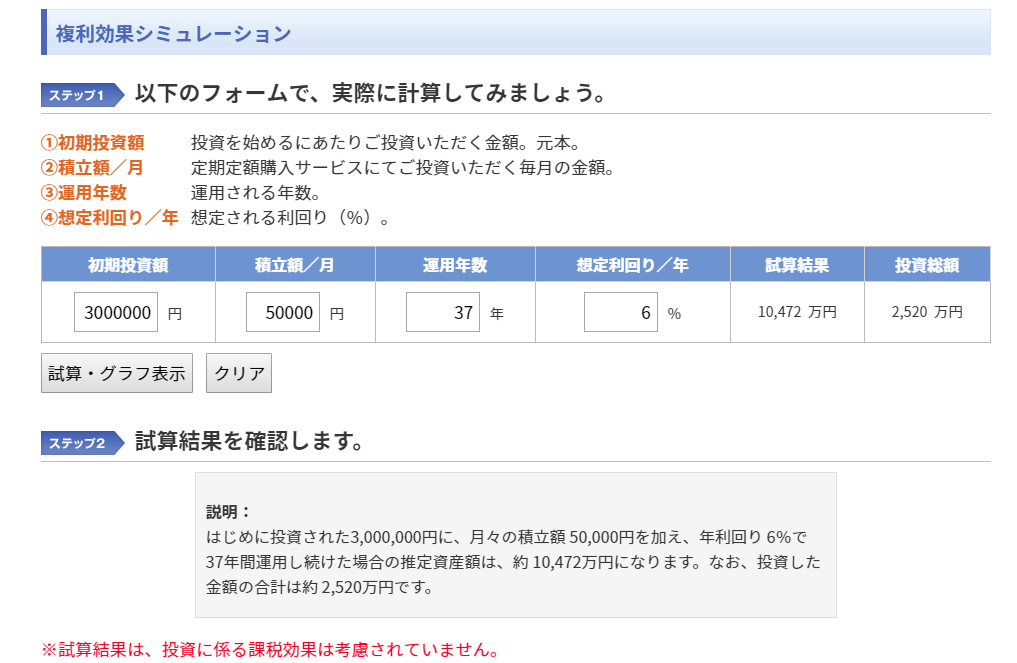Click the 試算結果 table header
Screen dimensions: 1017x663
[797, 265]
